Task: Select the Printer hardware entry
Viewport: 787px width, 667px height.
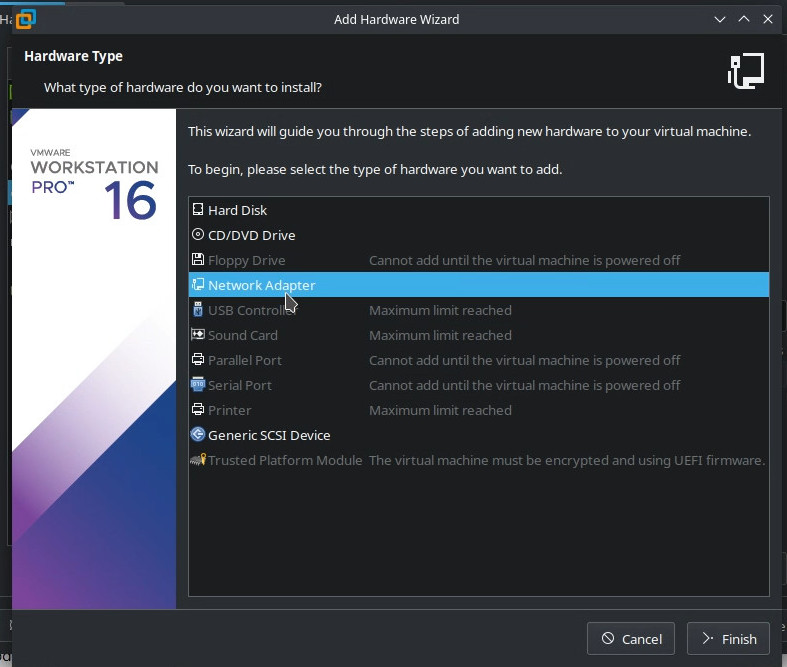Action: (x=229, y=410)
